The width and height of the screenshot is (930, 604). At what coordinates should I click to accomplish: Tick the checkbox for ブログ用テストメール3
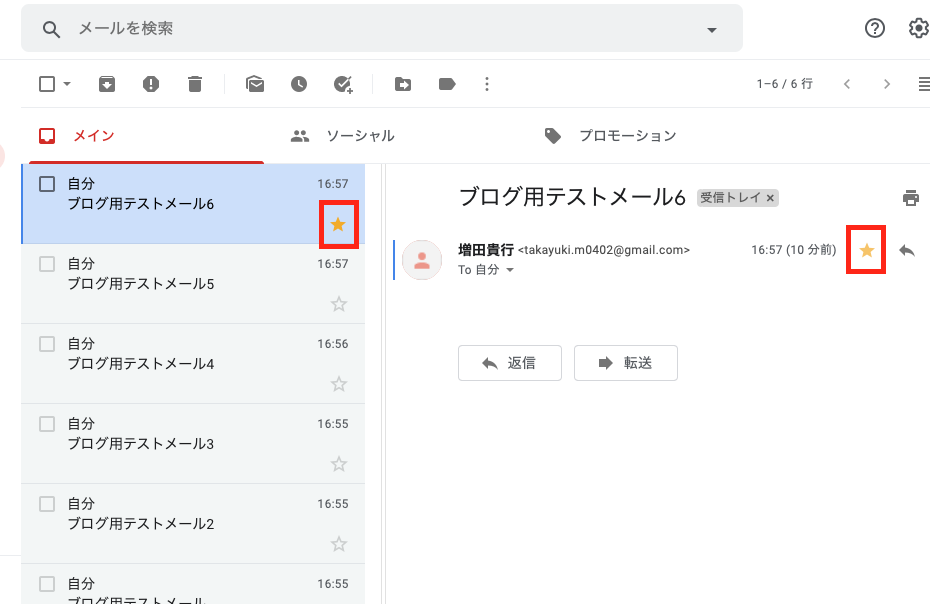coord(47,424)
